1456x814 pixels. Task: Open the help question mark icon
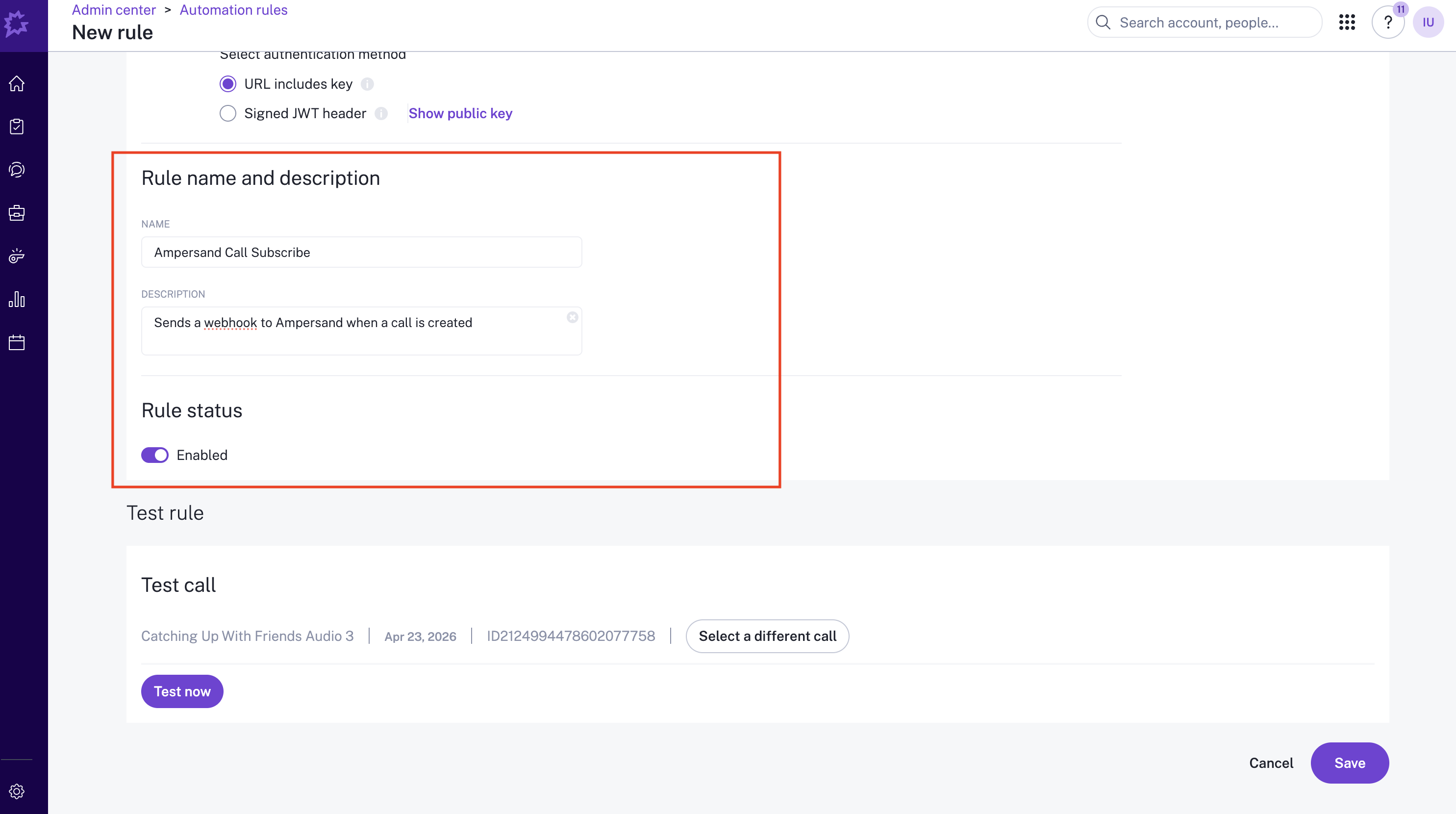pos(1387,23)
